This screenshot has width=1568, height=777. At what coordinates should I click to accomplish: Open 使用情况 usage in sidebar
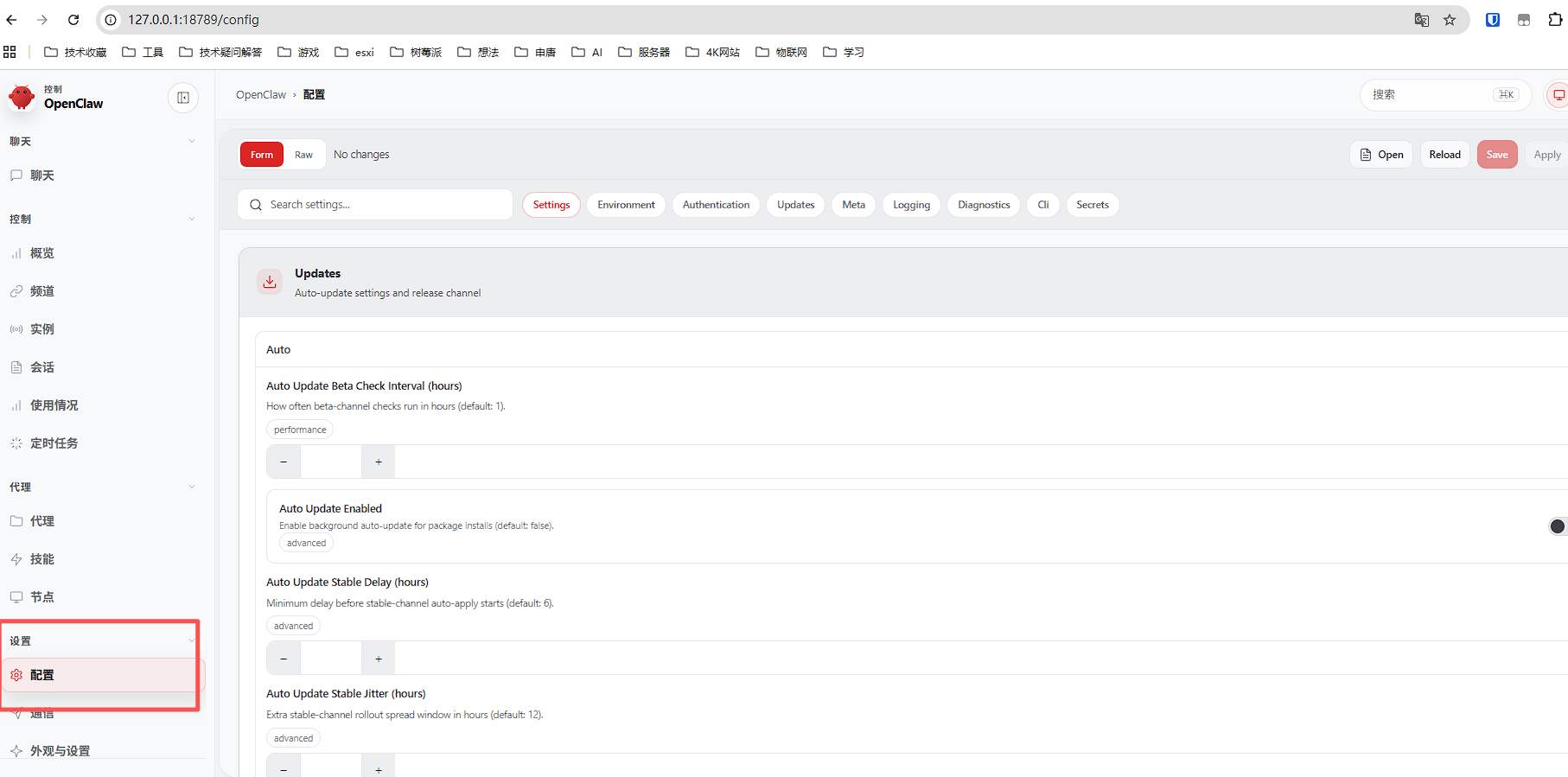pyautogui.click(x=103, y=405)
